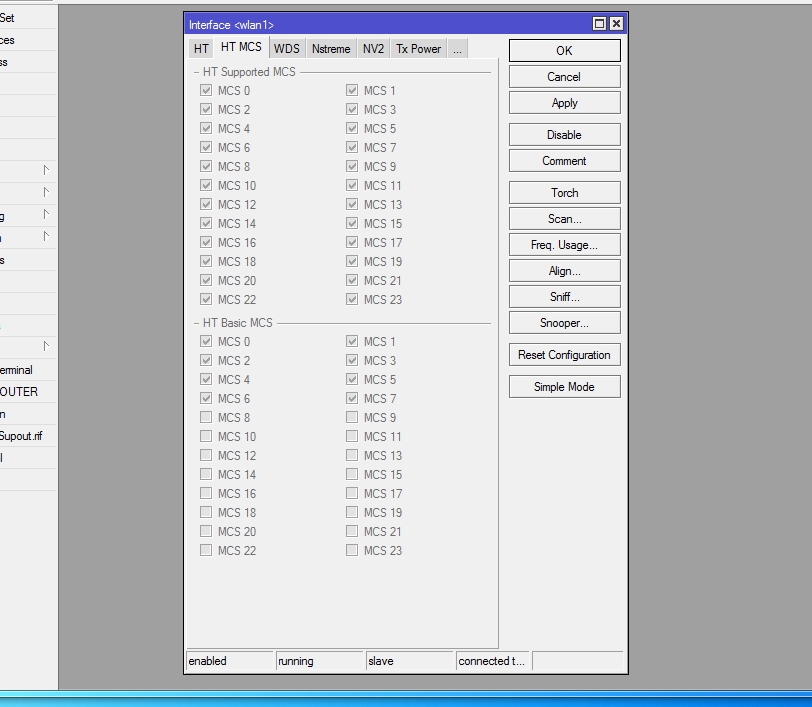The image size is (812, 707).
Task: Toggle HT Supported MCS 15 checkbox
Action: (352, 223)
